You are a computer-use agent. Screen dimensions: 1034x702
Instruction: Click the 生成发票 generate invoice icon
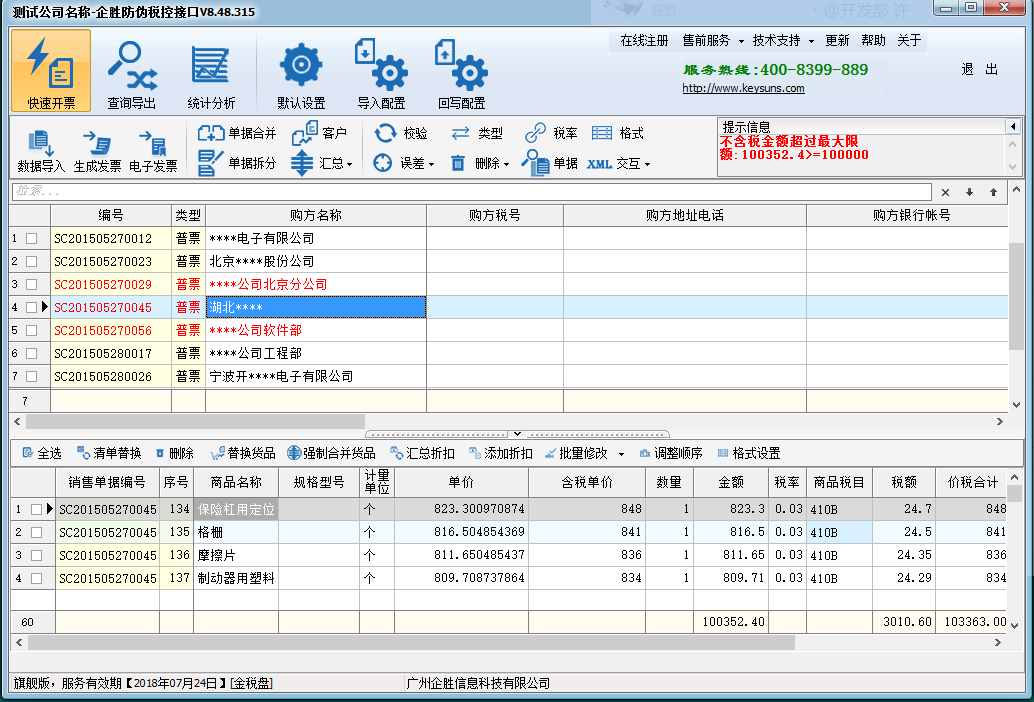97,151
